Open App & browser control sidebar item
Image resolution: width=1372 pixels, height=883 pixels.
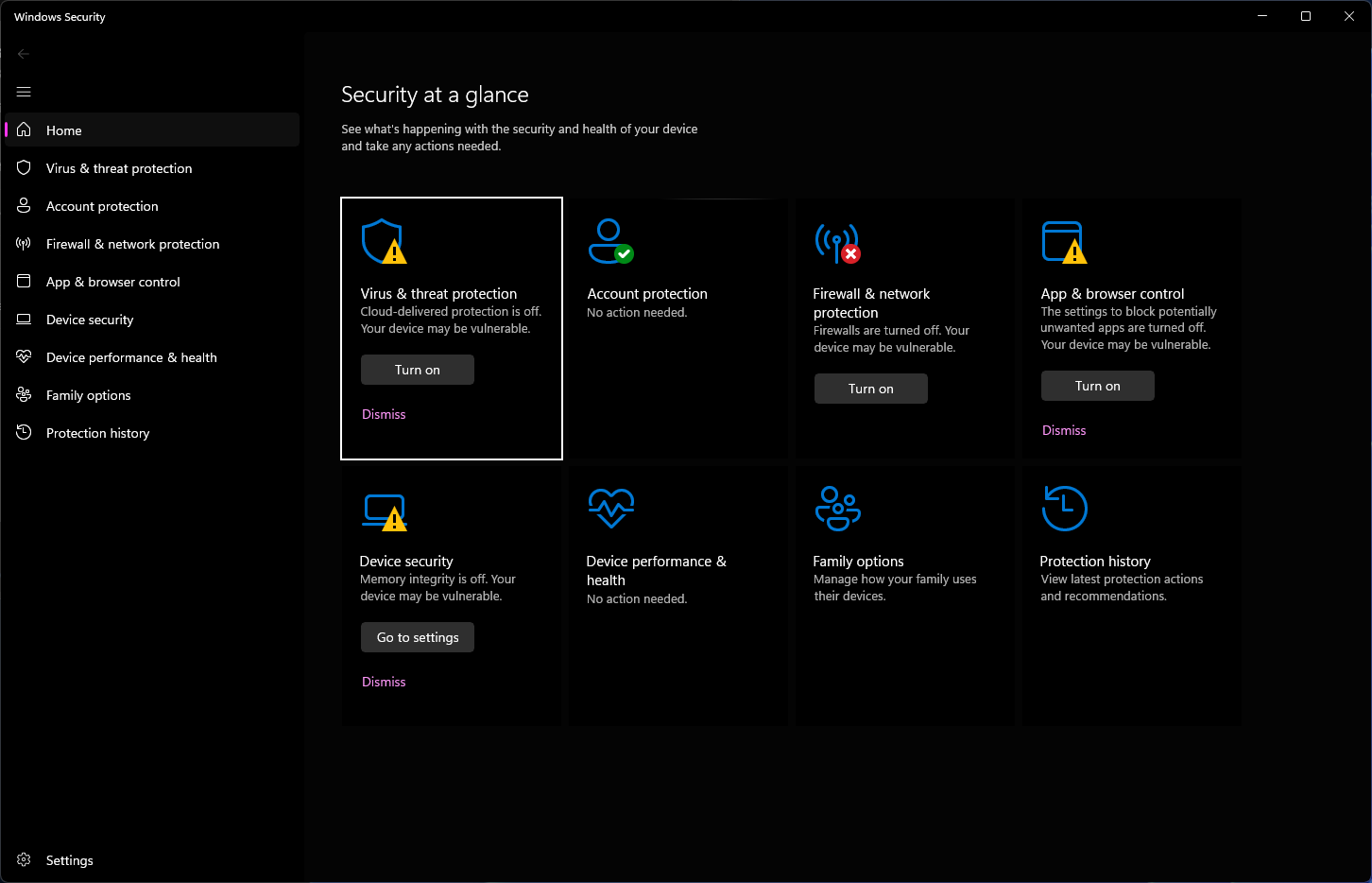coord(152,281)
